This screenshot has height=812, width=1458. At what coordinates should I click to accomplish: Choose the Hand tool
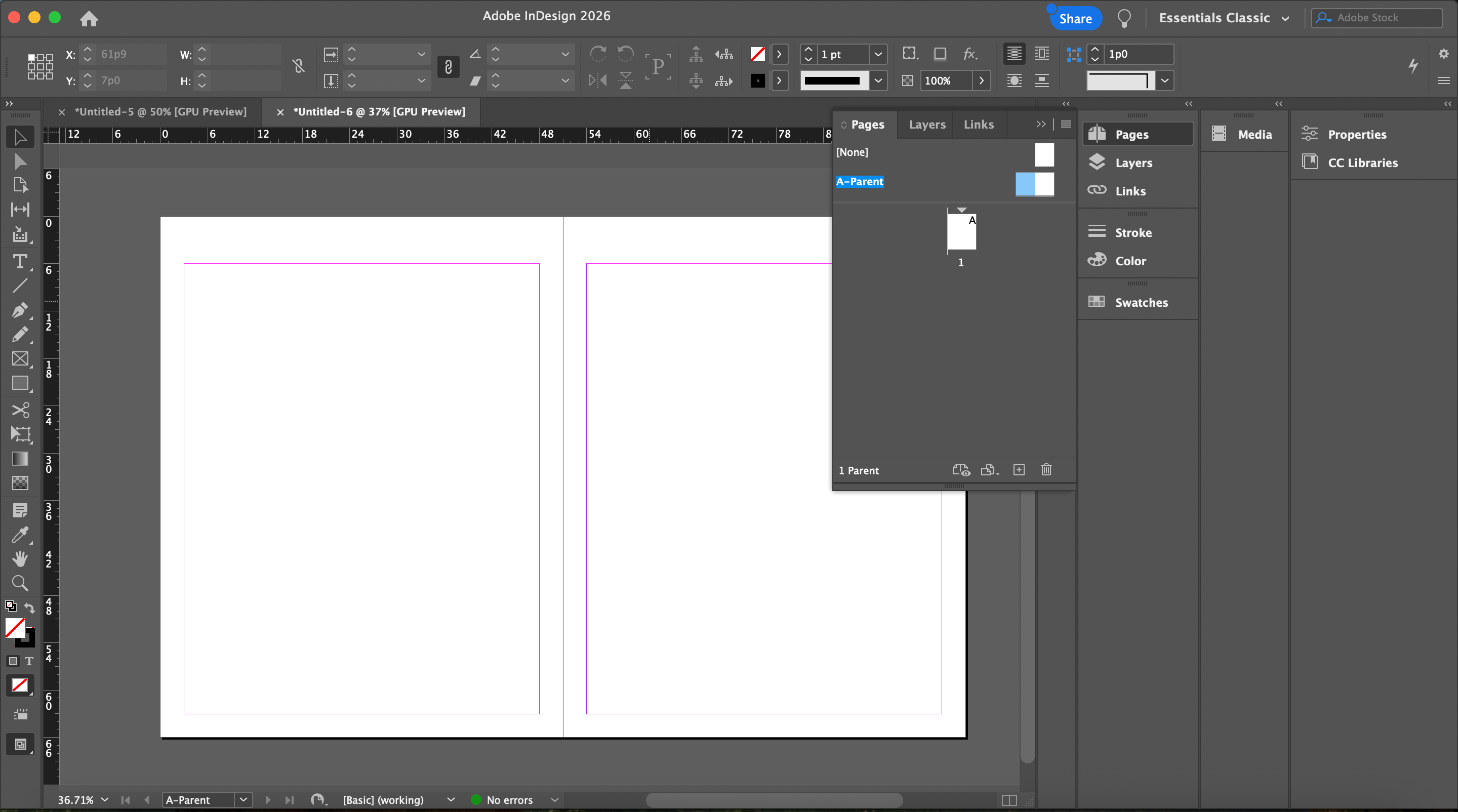click(20, 559)
